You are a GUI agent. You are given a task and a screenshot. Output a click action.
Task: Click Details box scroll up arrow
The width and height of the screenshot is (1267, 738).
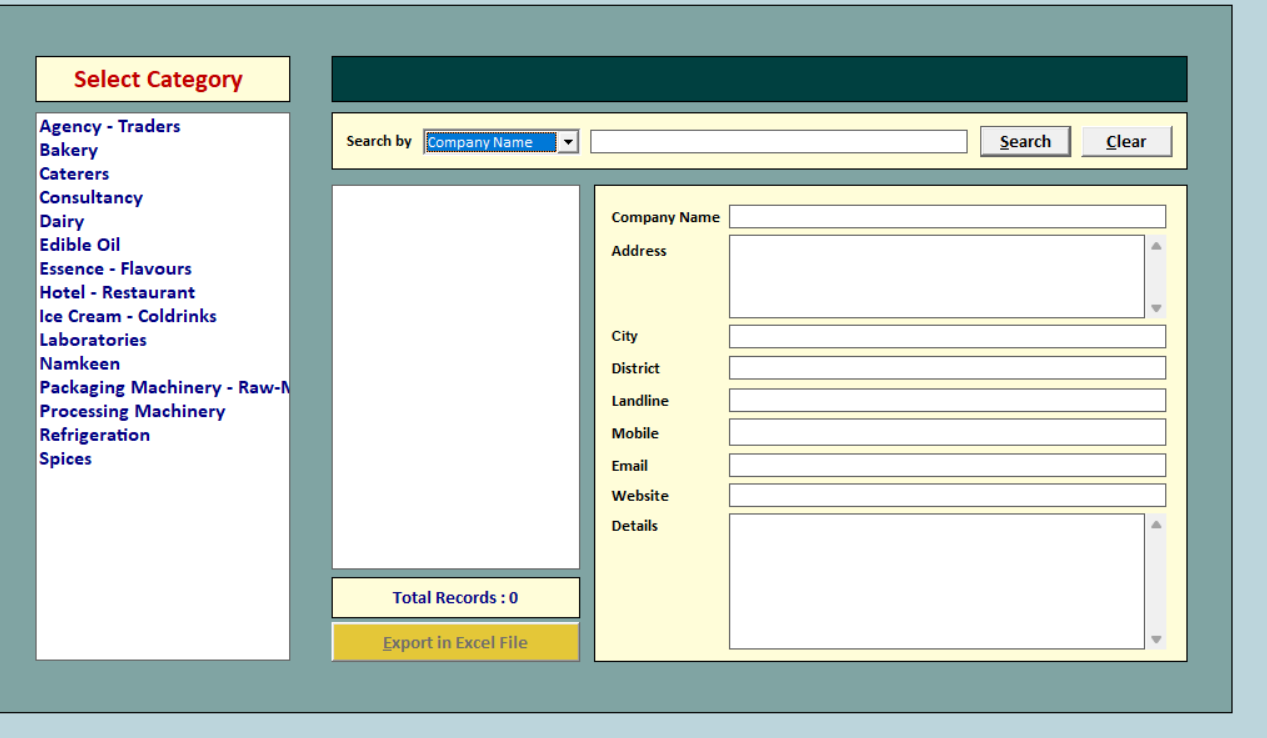point(1156,524)
